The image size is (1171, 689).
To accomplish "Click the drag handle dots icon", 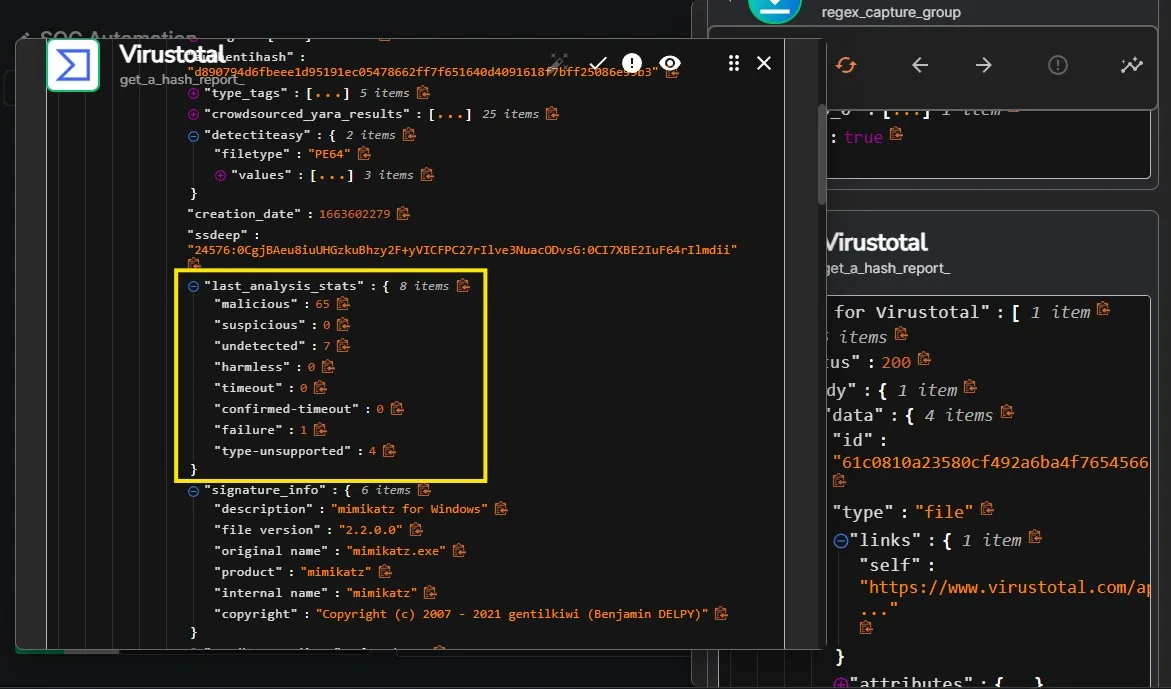I will [x=734, y=63].
